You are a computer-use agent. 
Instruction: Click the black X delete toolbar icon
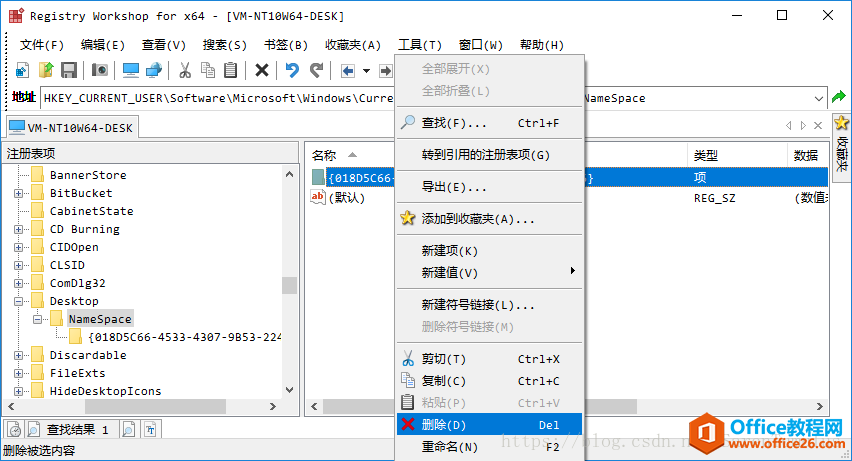[262, 70]
